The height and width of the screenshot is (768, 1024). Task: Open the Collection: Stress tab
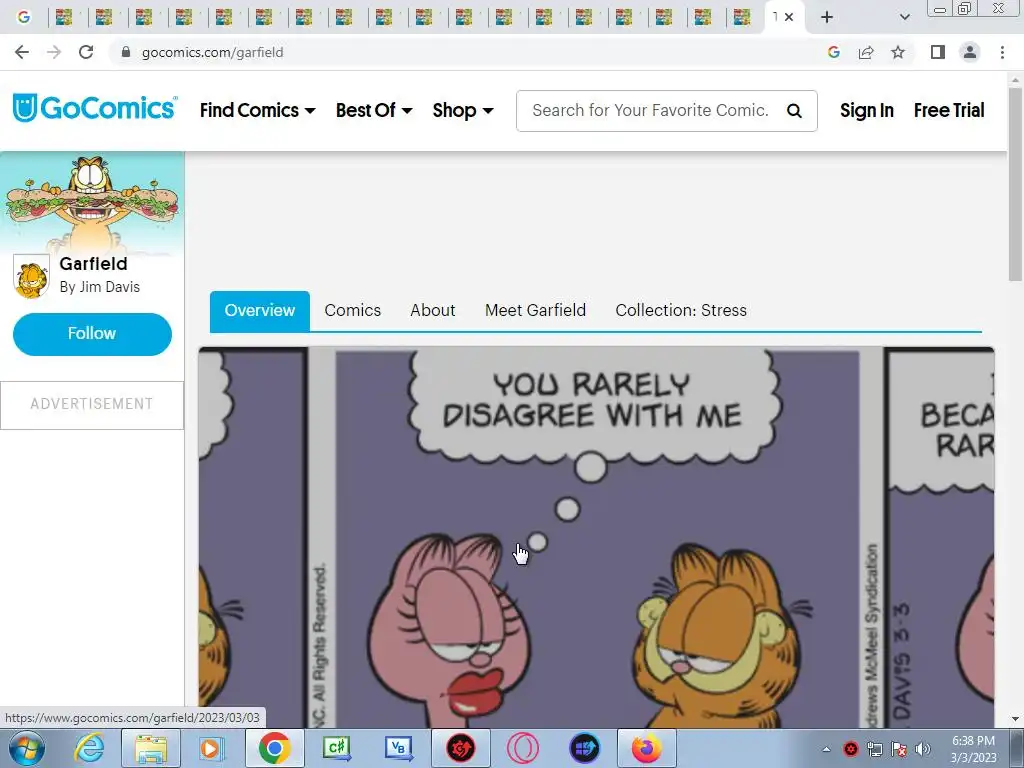680,310
